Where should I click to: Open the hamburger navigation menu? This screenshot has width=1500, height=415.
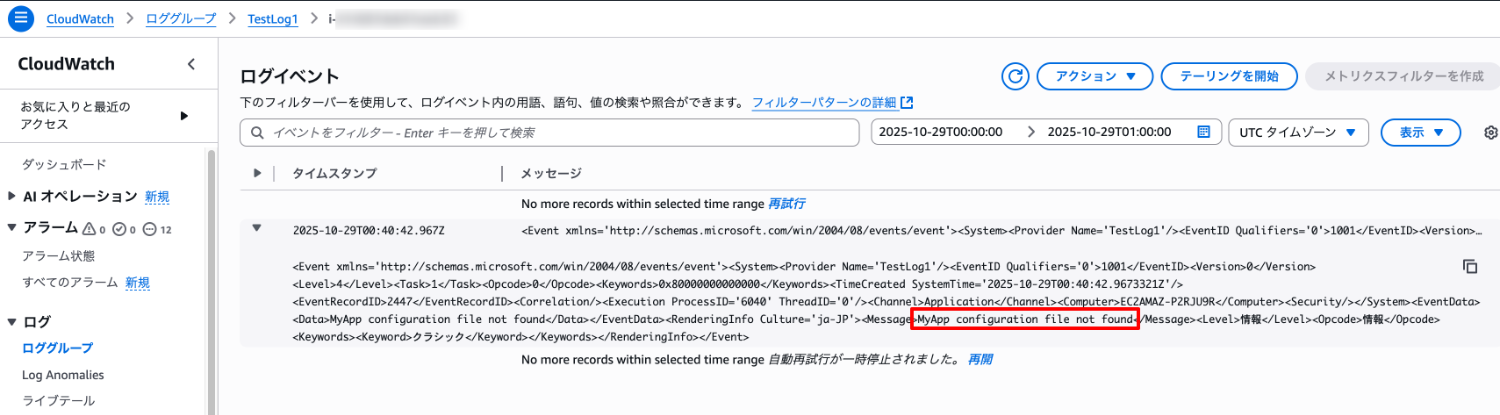(x=21, y=18)
